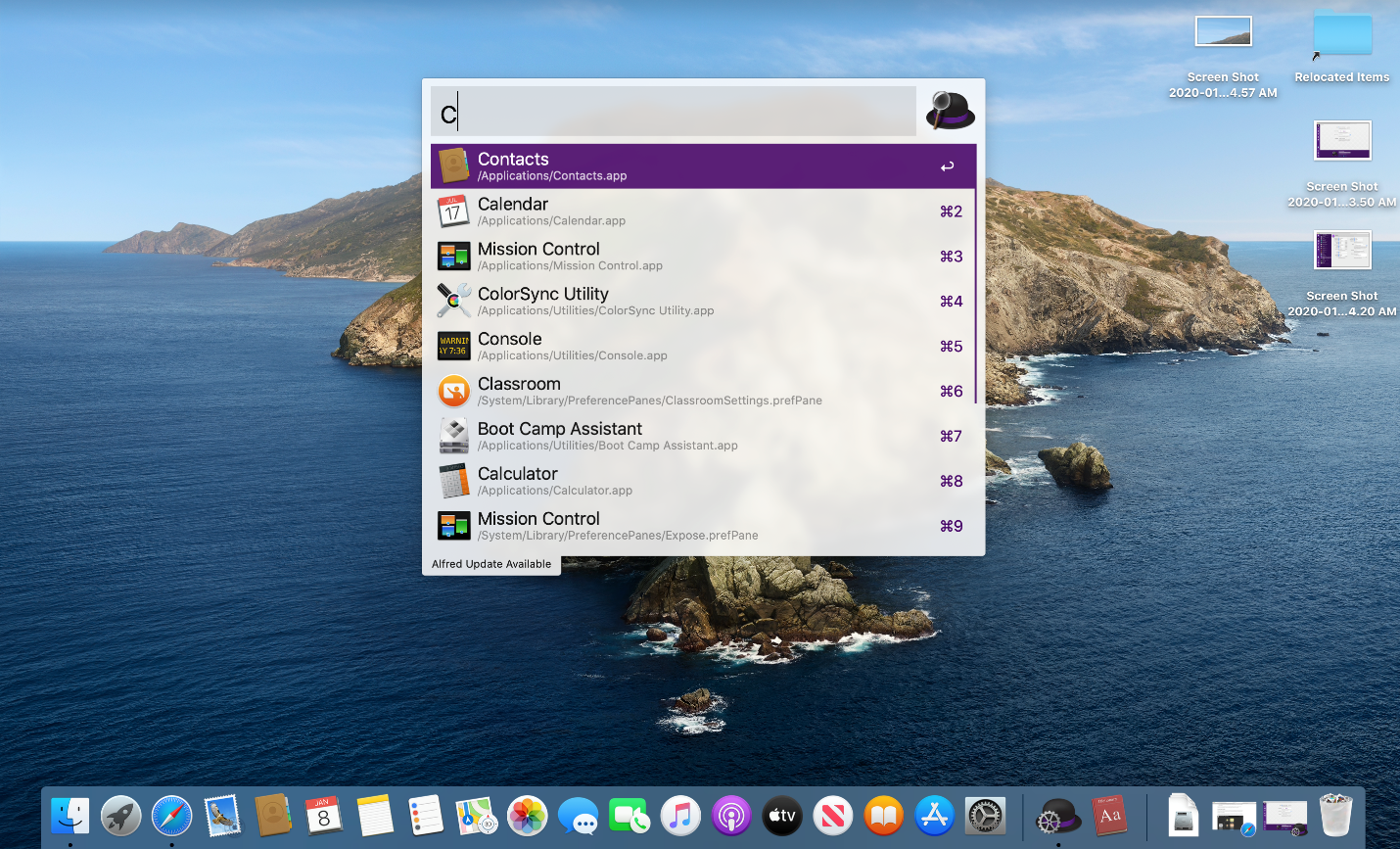Viewport: 1400px width, 849px height.
Task: Open the Photos app in Dock
Action: pyautogui.click(x=528, y=815)
